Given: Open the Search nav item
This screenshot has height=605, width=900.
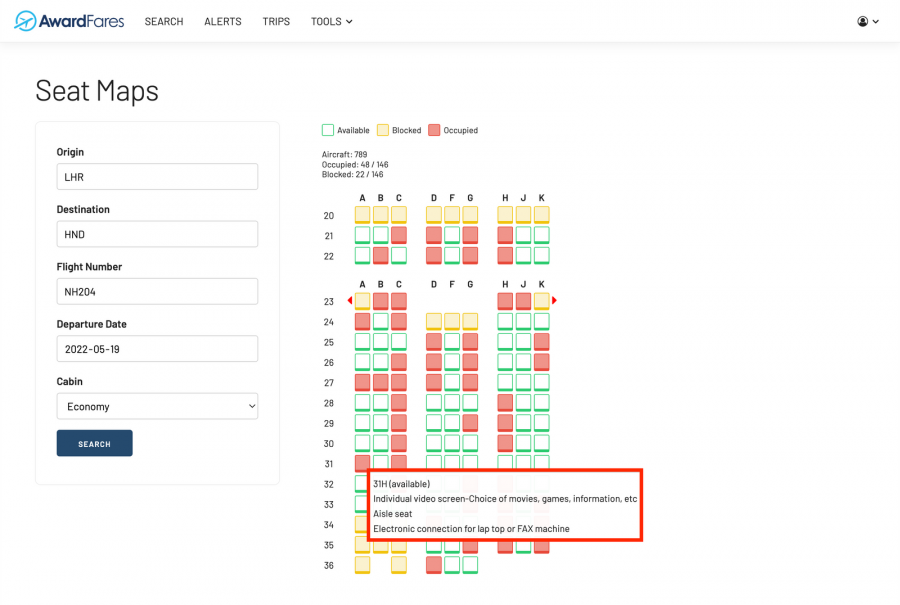Looking at the screenshot, I should 164,21.
